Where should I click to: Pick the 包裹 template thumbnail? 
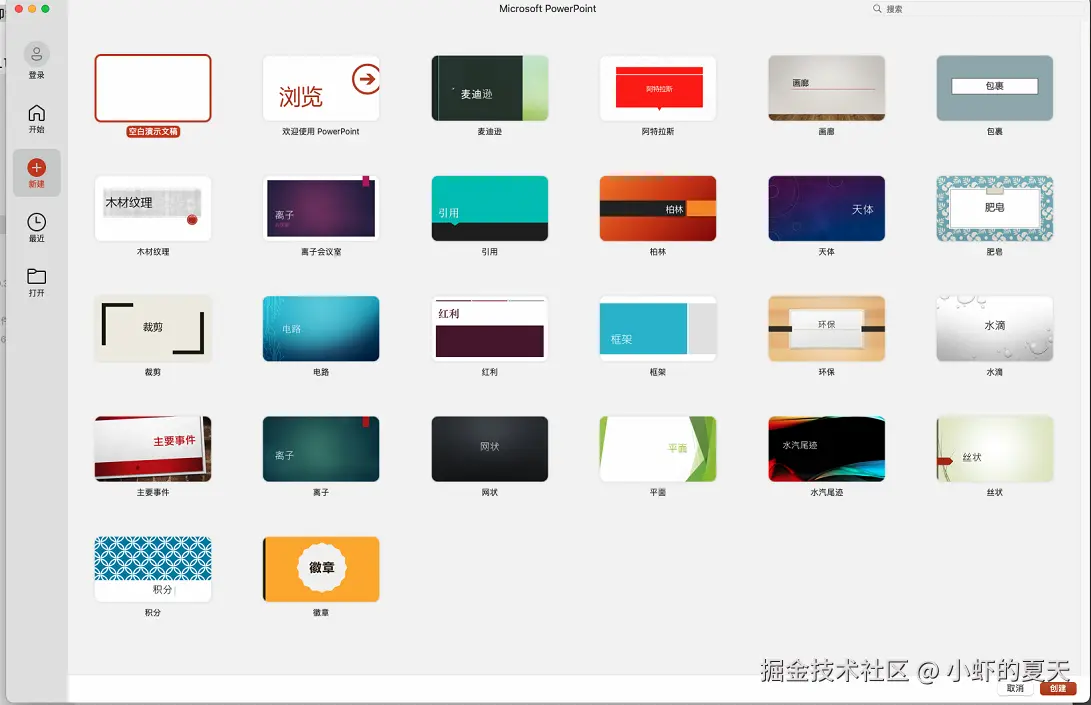[995, 88]
